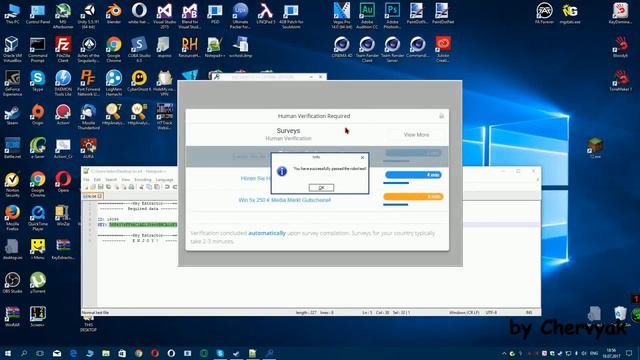Click the Mozilla Firefox desktop icon
This screenshot has height=360, width=640.
tap(12, 218)
